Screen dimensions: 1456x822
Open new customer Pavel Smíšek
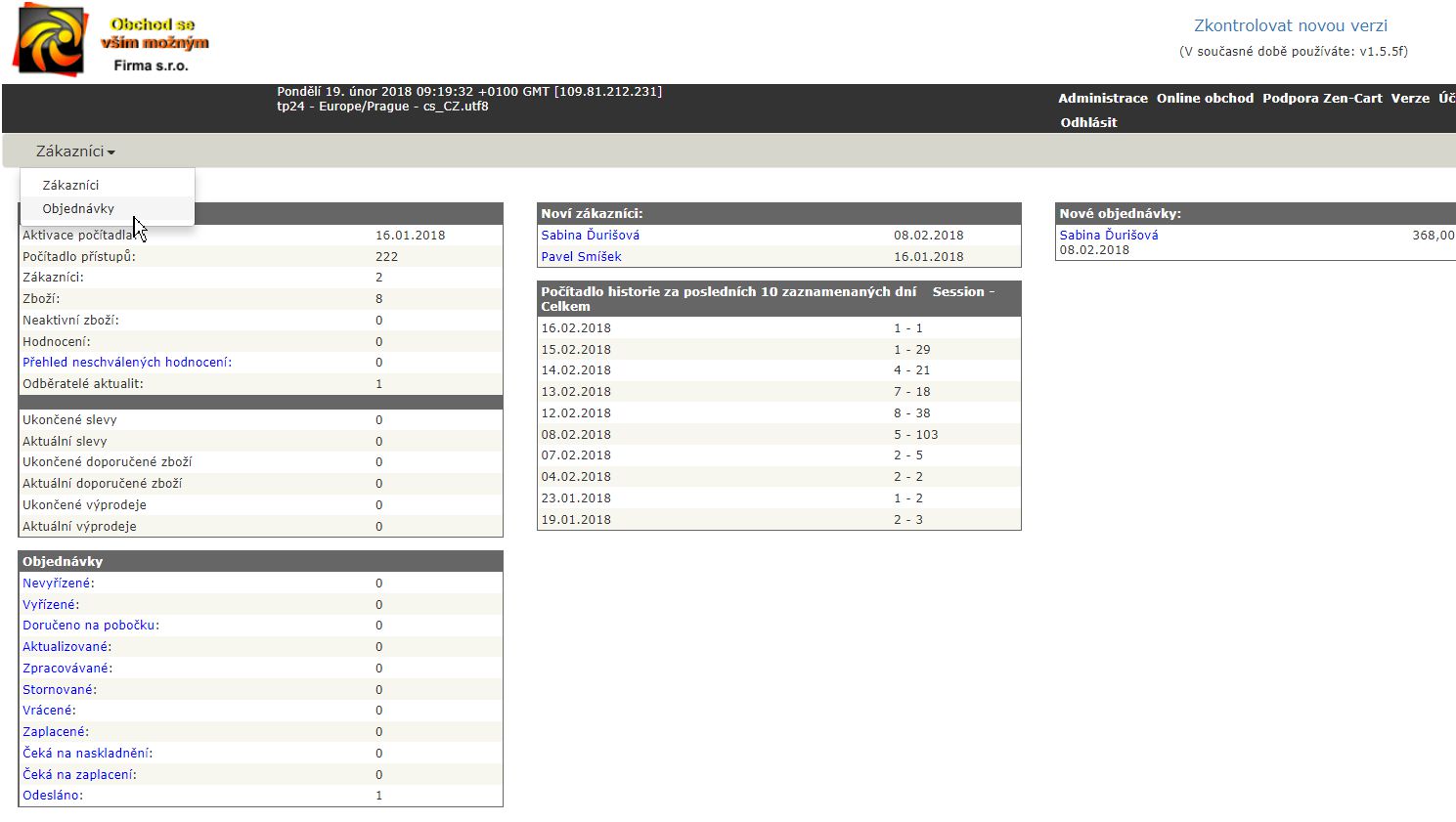(x=581, y=256)
